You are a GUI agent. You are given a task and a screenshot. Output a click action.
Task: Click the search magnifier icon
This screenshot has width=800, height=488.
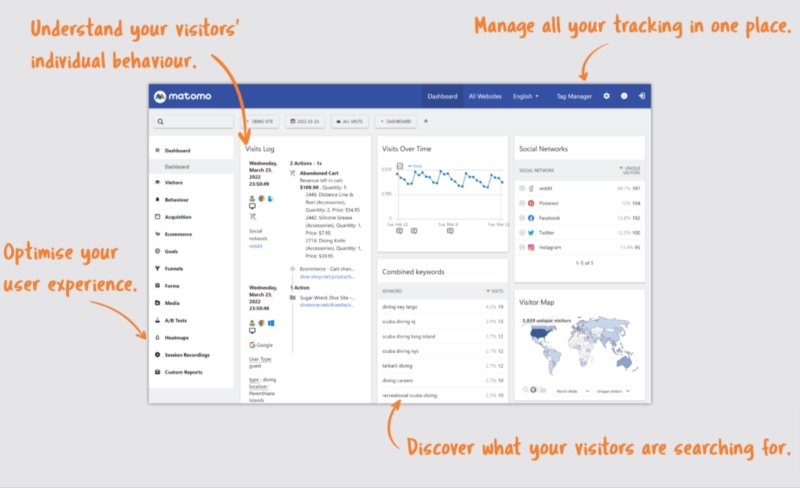161,121
